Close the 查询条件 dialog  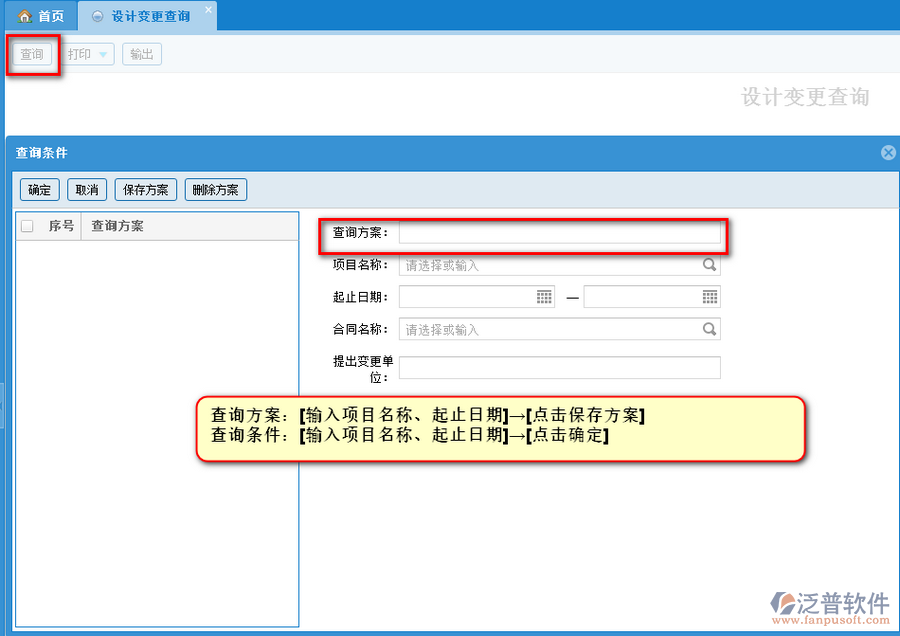887,153
